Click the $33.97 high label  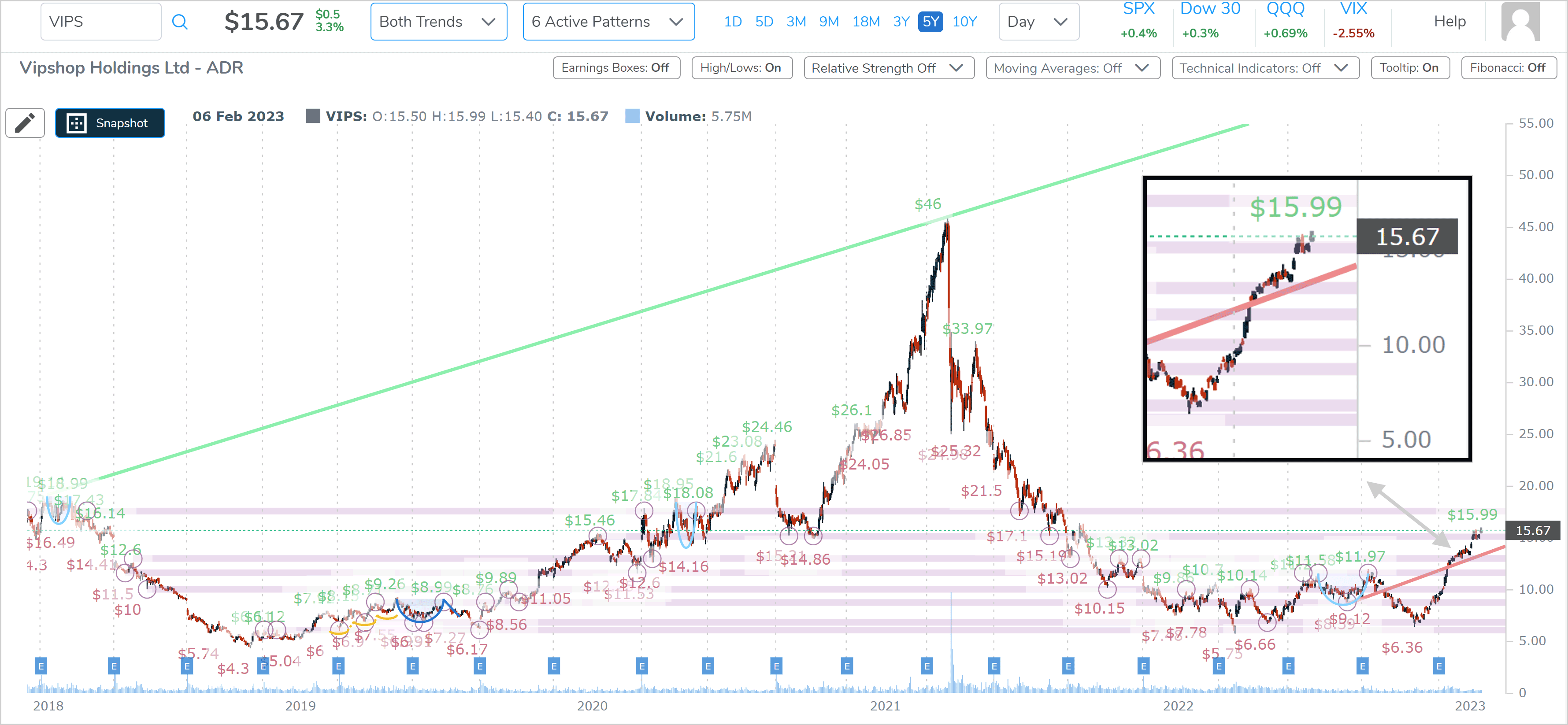[x=967, y=329]
